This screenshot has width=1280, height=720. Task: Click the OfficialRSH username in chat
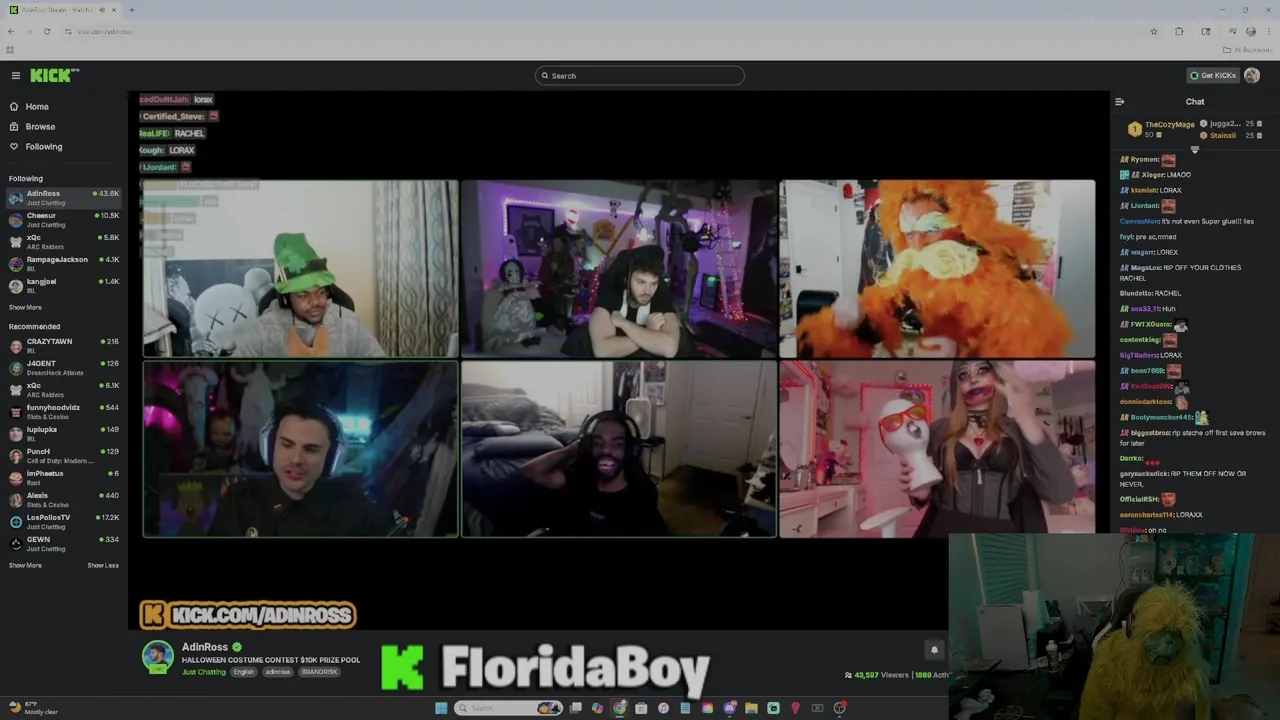[1139, 499]
